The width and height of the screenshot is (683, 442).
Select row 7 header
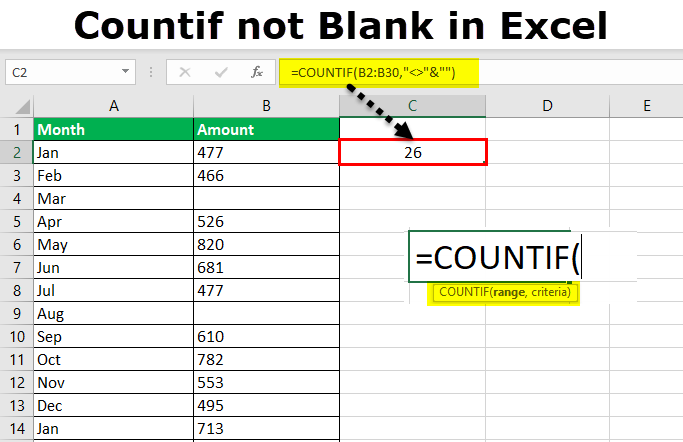17,267
